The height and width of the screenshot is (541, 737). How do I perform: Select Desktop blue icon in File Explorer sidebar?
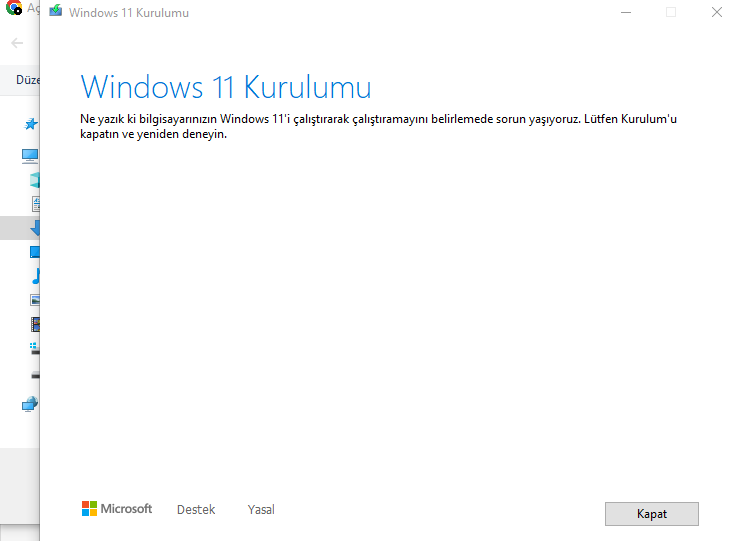click(x=35, y=252)
